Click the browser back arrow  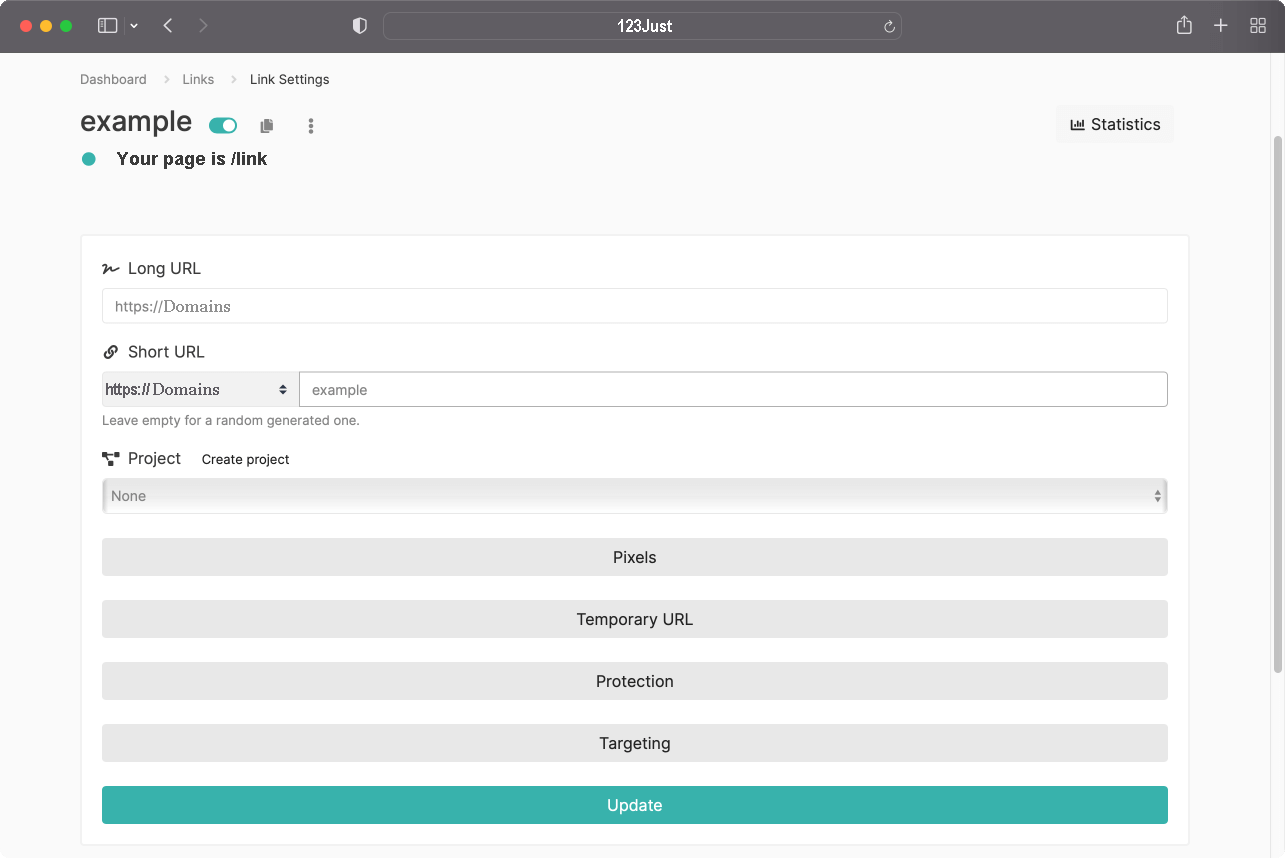coord(168,26)
